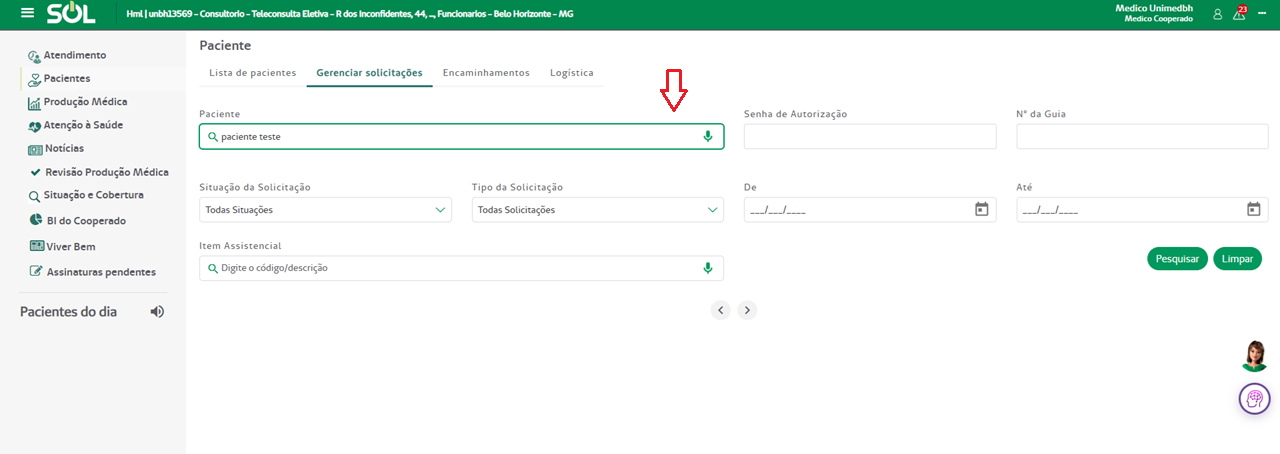Click the SOL logo

pos(71,14)
